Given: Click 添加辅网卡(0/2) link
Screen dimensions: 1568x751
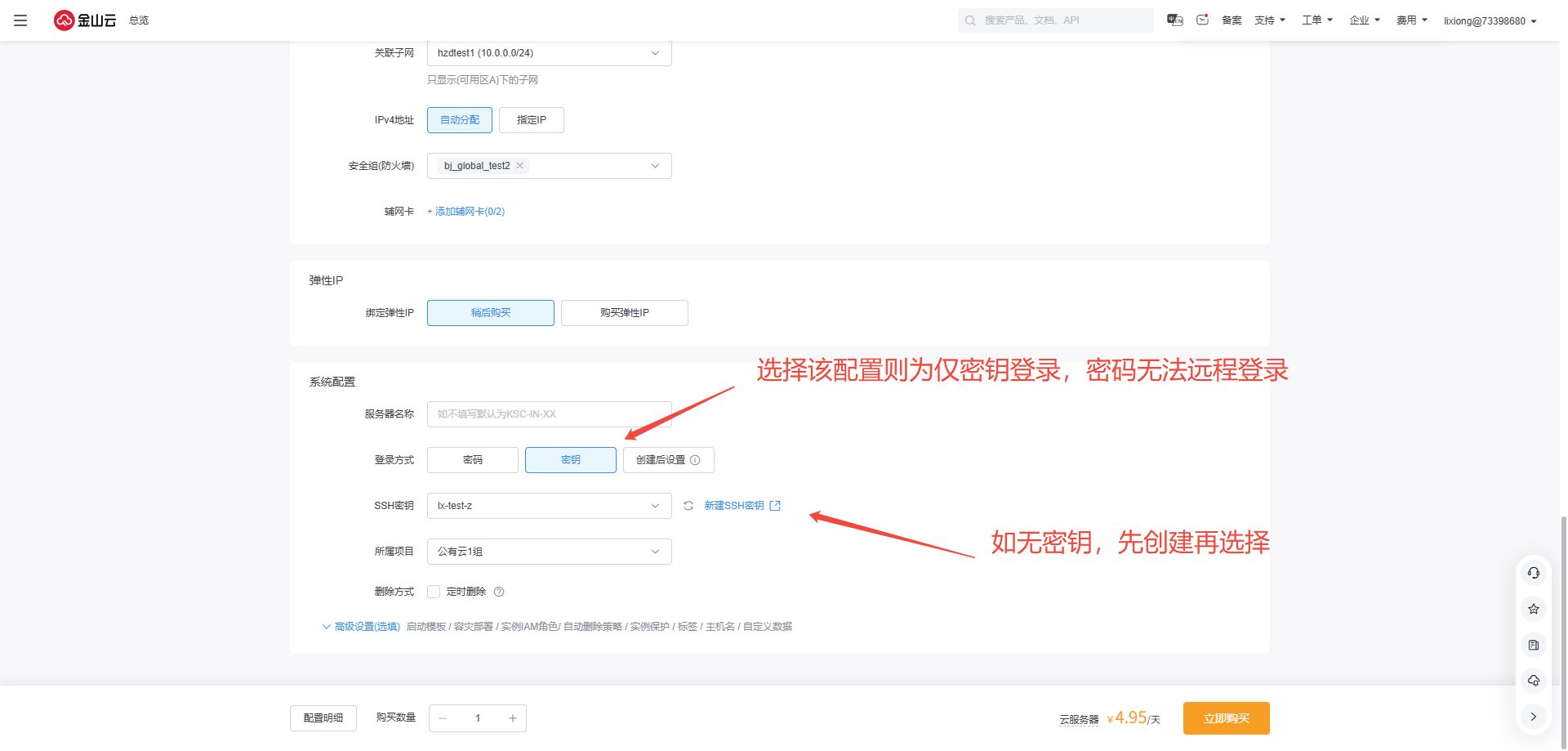Looking at the screenshot, I should 466,212.
